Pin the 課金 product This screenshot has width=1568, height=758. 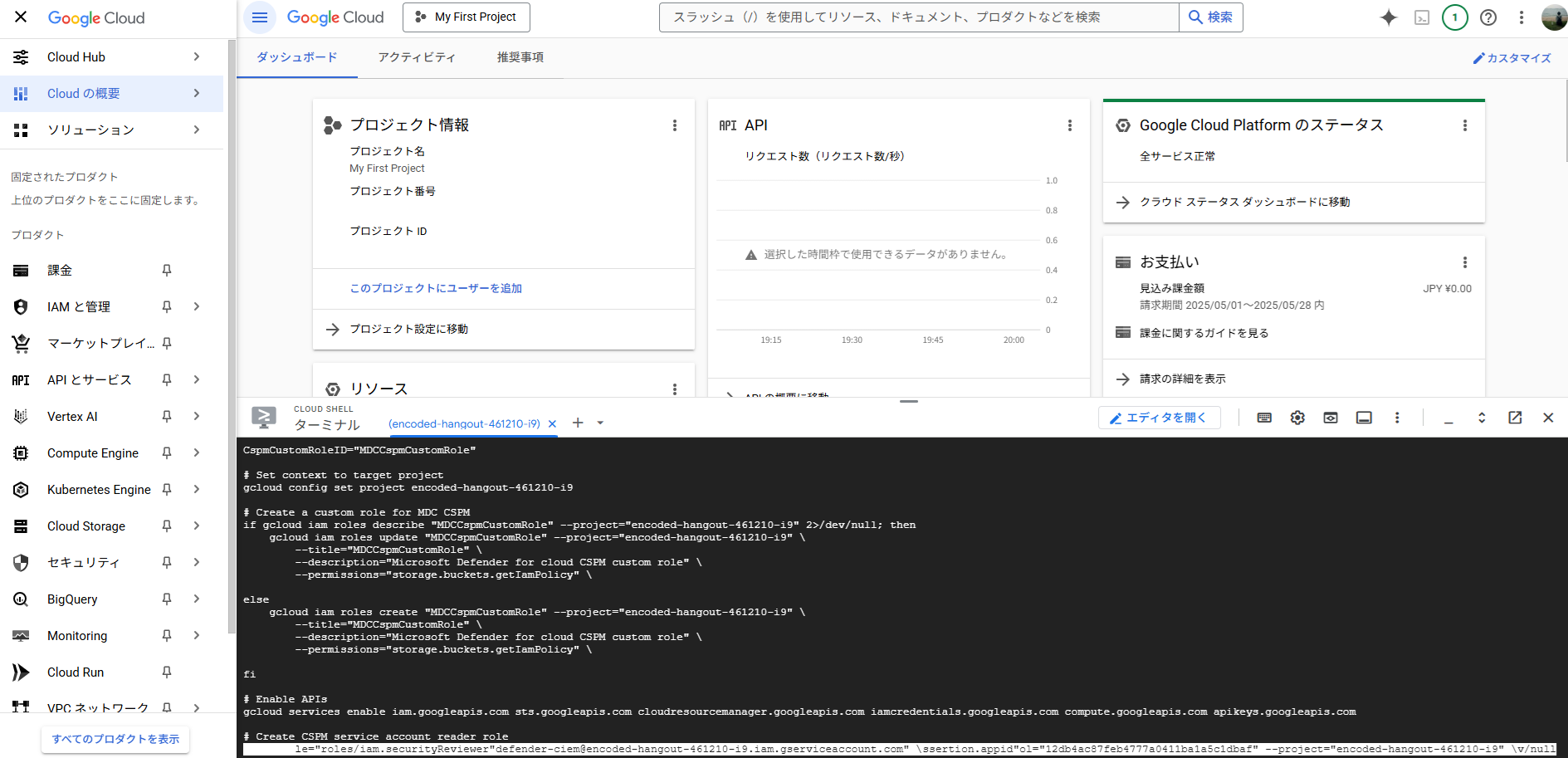(167, 271)
